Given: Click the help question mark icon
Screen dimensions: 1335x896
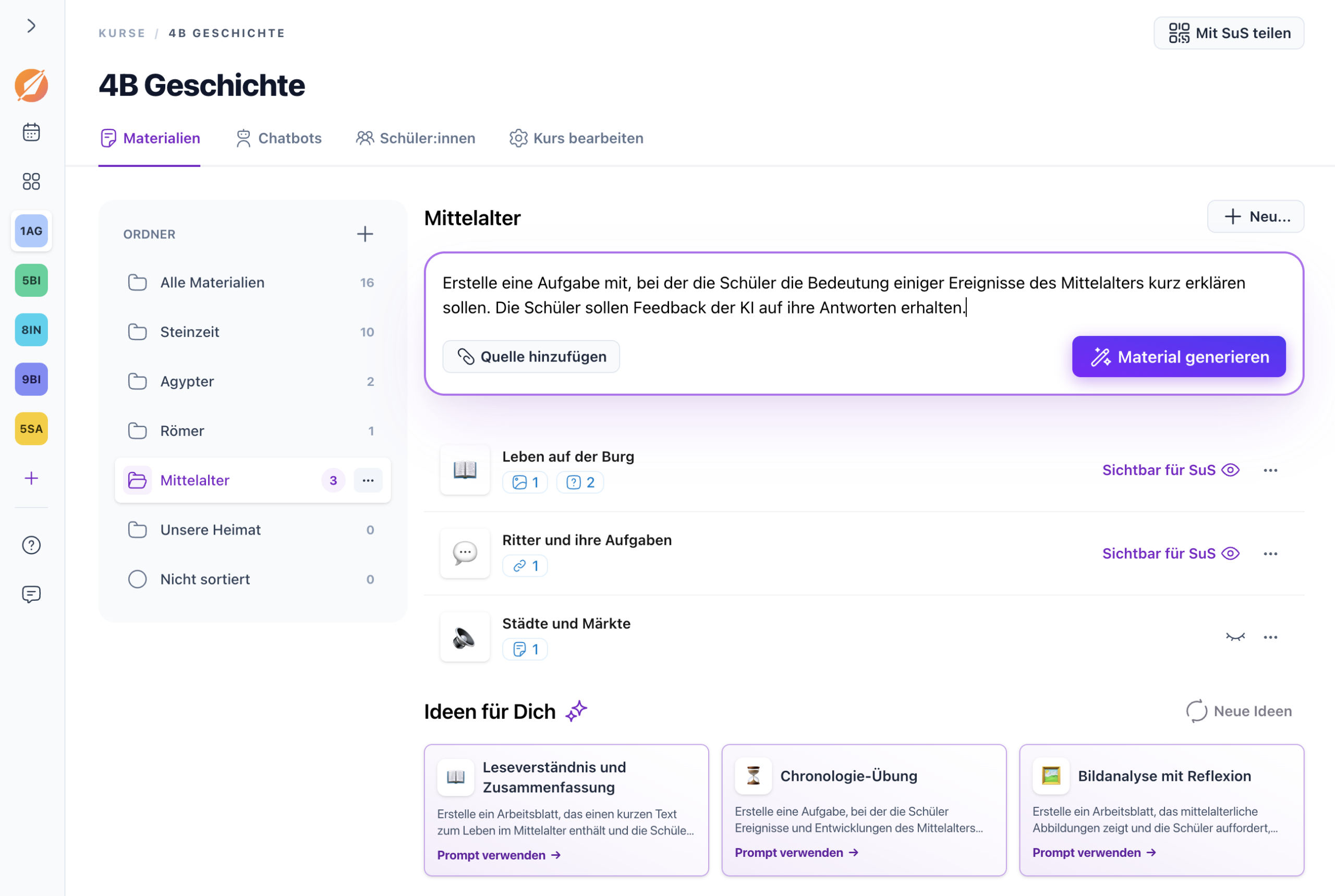Looking at the screenshot, I should [x=31, y=544].
